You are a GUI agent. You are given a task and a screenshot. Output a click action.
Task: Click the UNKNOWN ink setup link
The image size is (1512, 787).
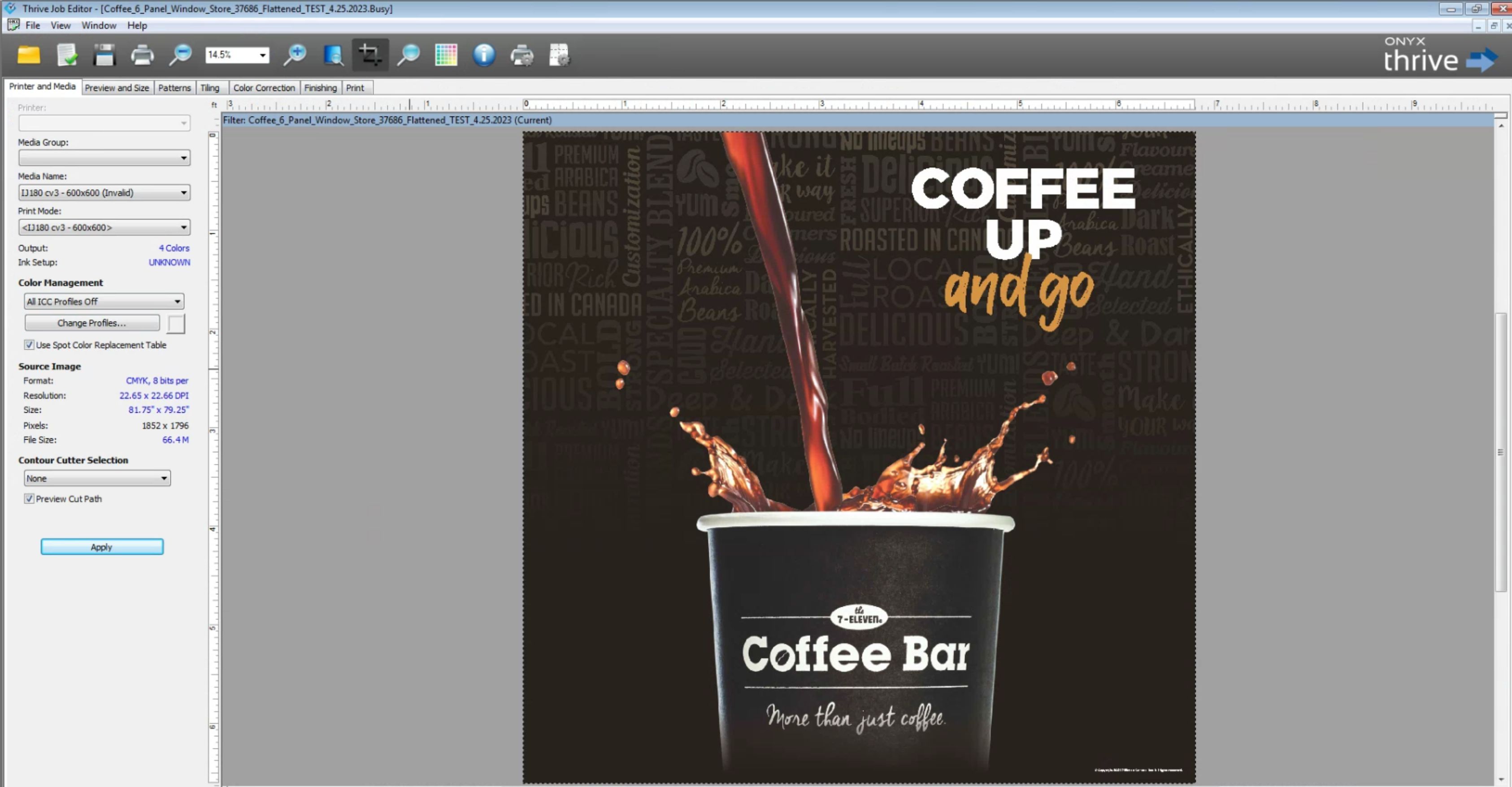click(x=169, y=262)
